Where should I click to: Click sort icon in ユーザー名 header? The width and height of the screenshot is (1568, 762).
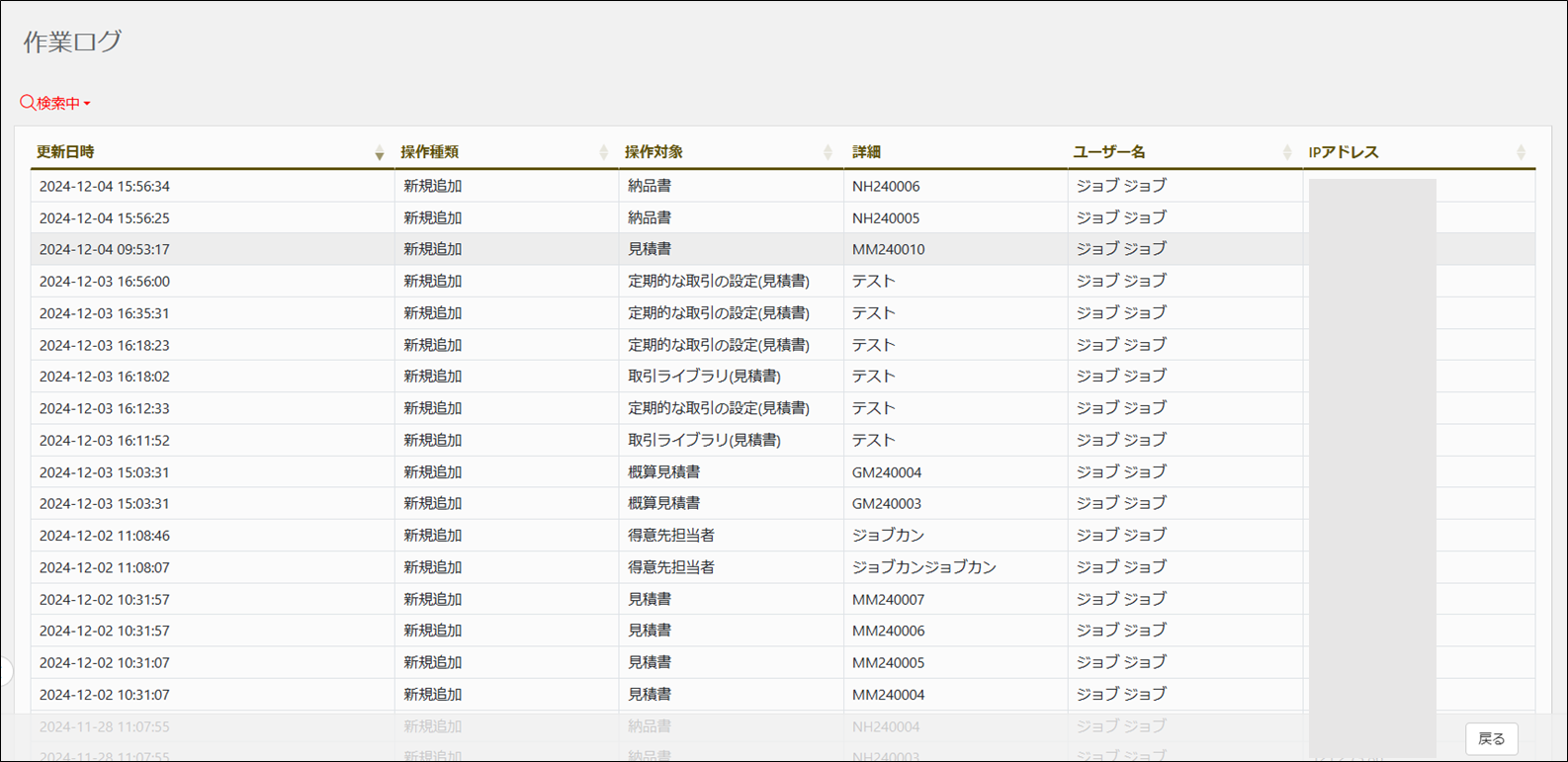tap(1286, 152)
